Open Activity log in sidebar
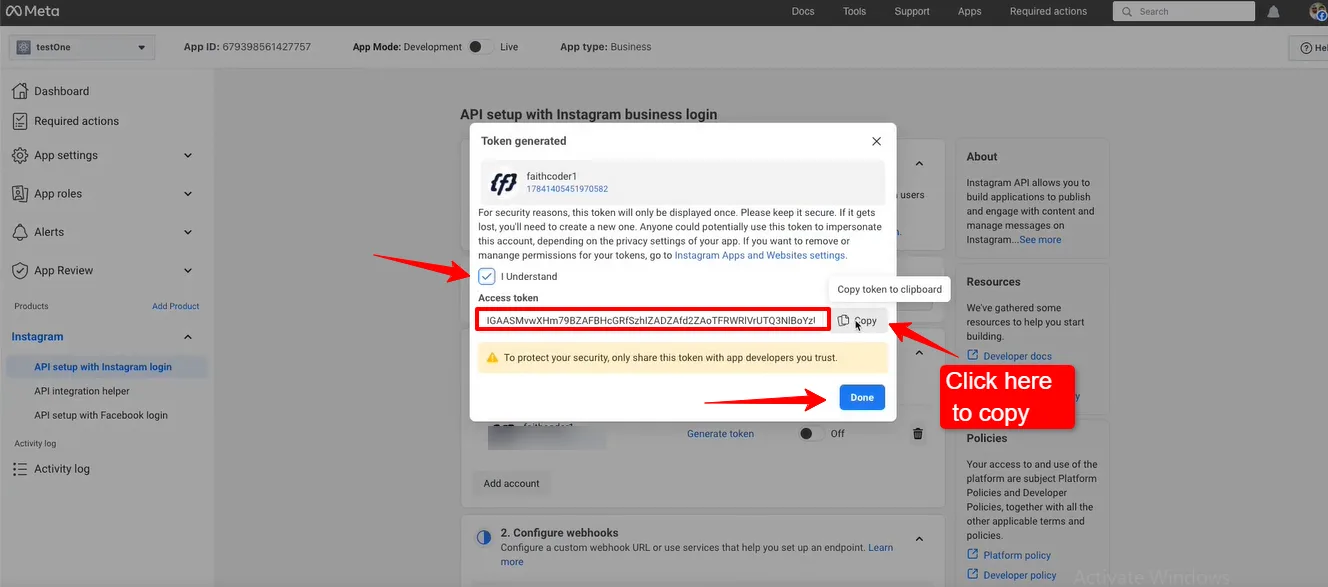This screenshot has width=1328, height=587. click(61, 468)
